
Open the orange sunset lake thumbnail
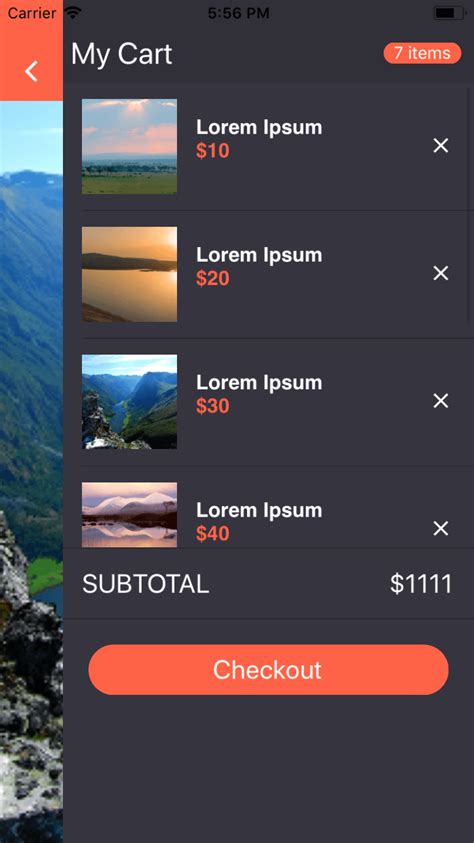point(130,274)
